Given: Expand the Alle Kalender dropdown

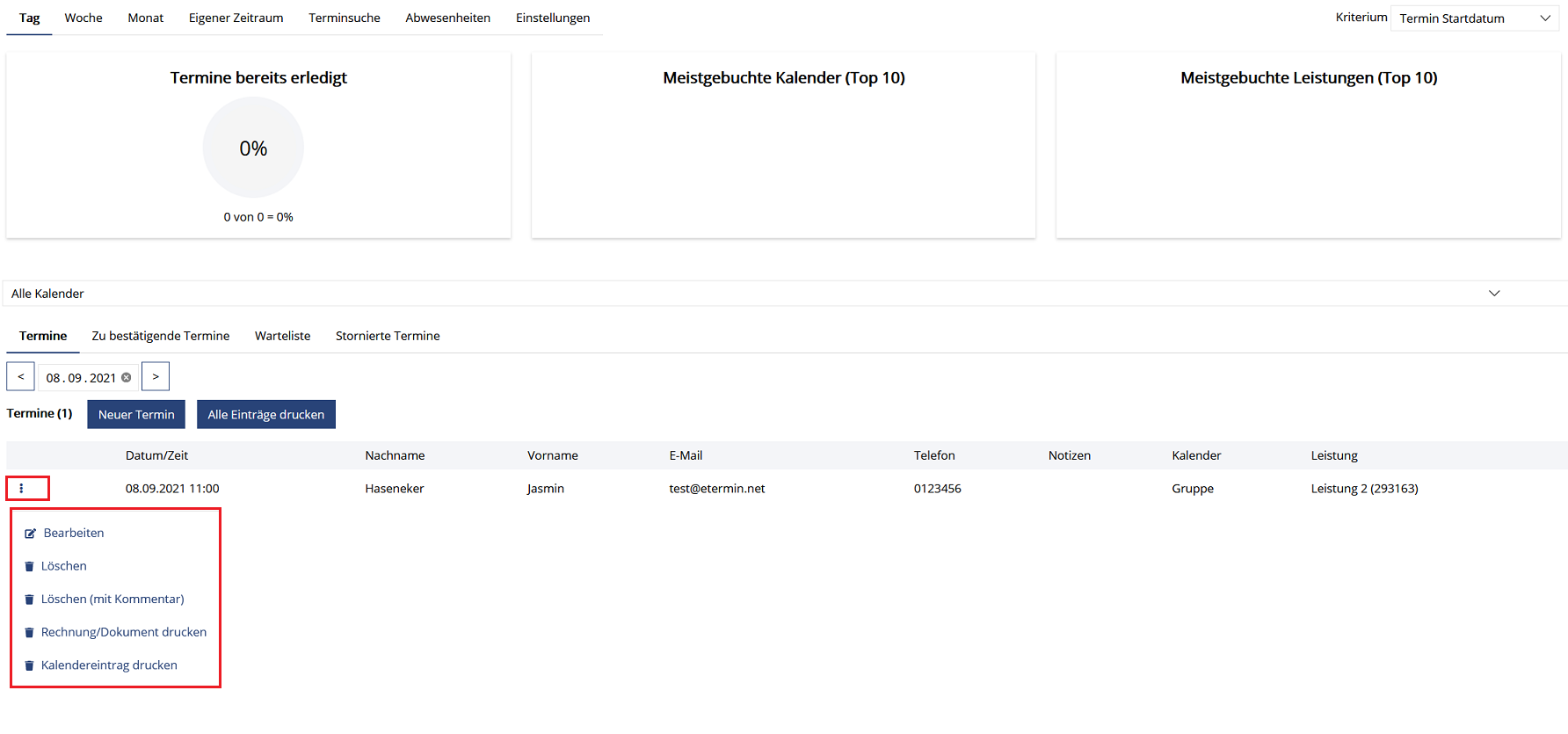Looking at the screenshot, I should 786,294.
